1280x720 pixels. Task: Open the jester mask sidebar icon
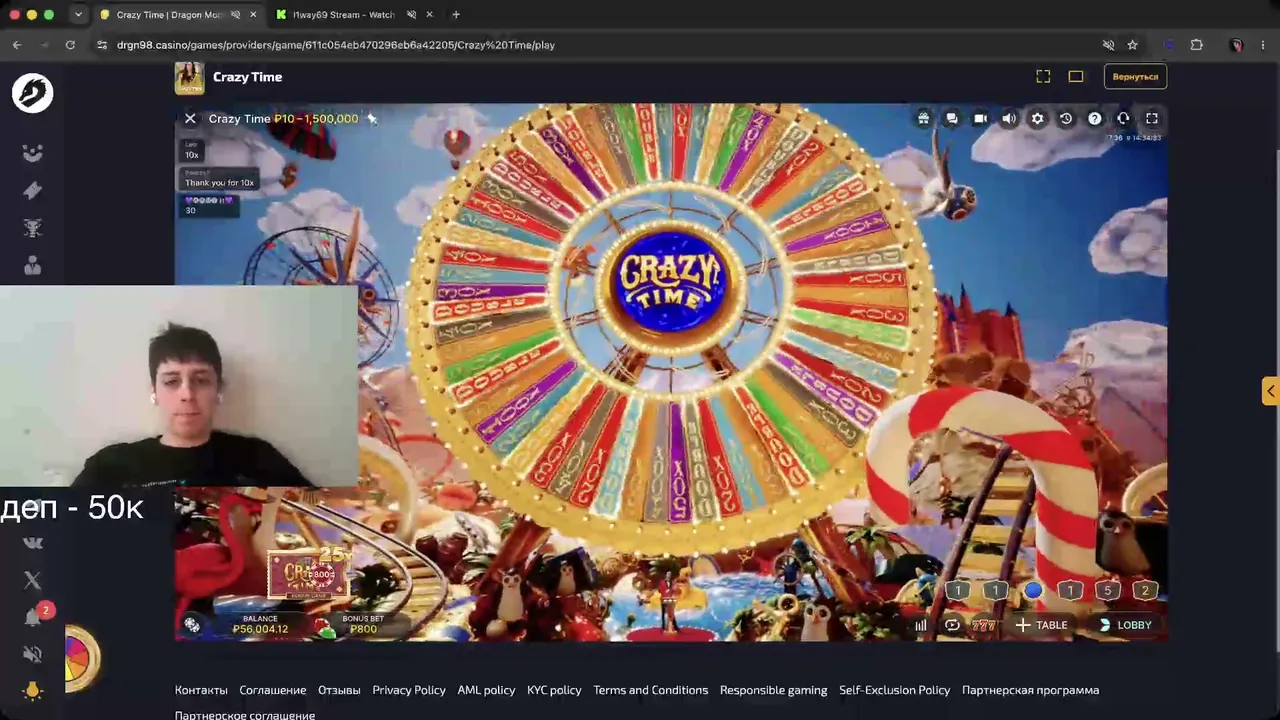coord(32,153)
